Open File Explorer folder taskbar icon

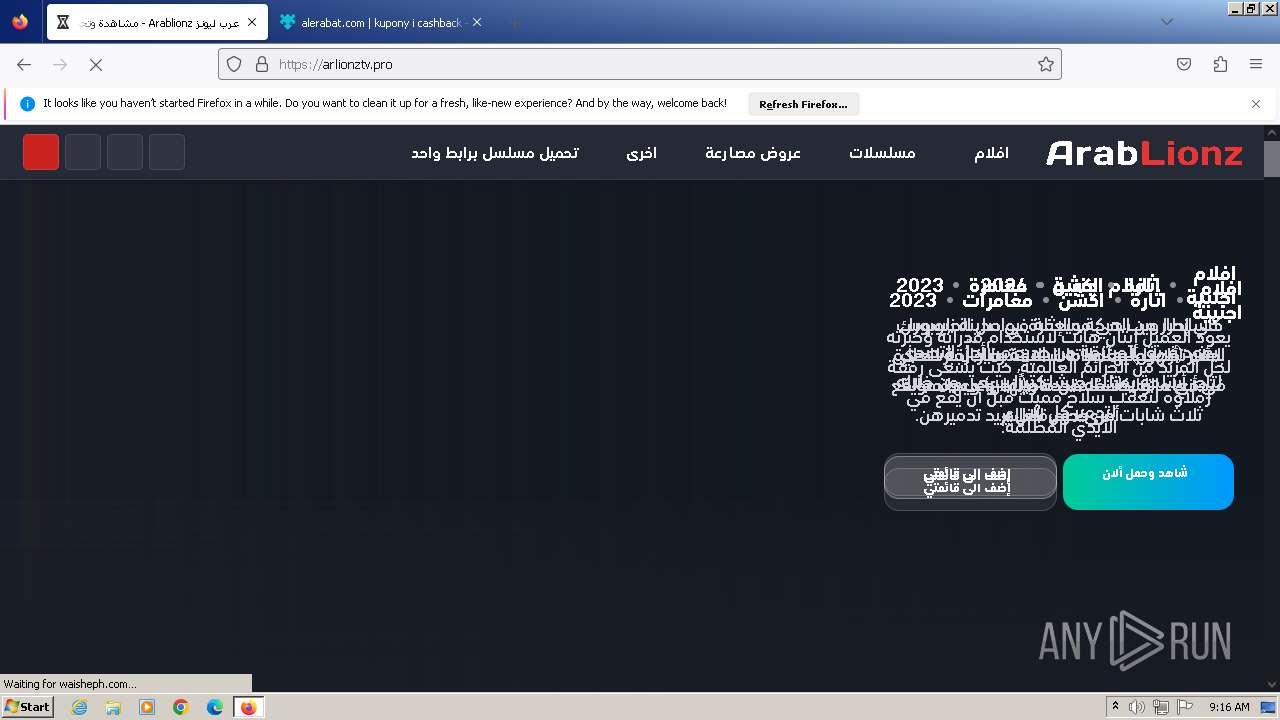(113, 707)
